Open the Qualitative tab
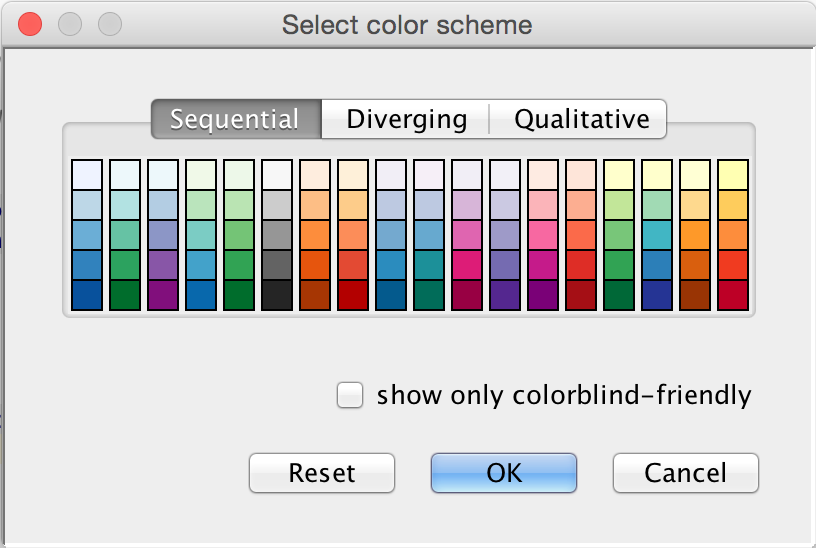 [x=581, y=120]
